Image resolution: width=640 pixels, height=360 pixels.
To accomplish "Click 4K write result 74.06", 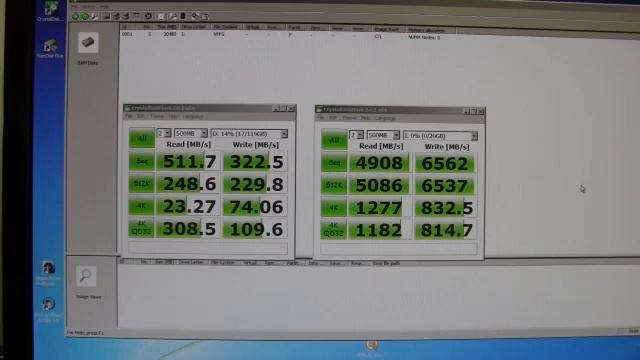I will pos(256,207).
